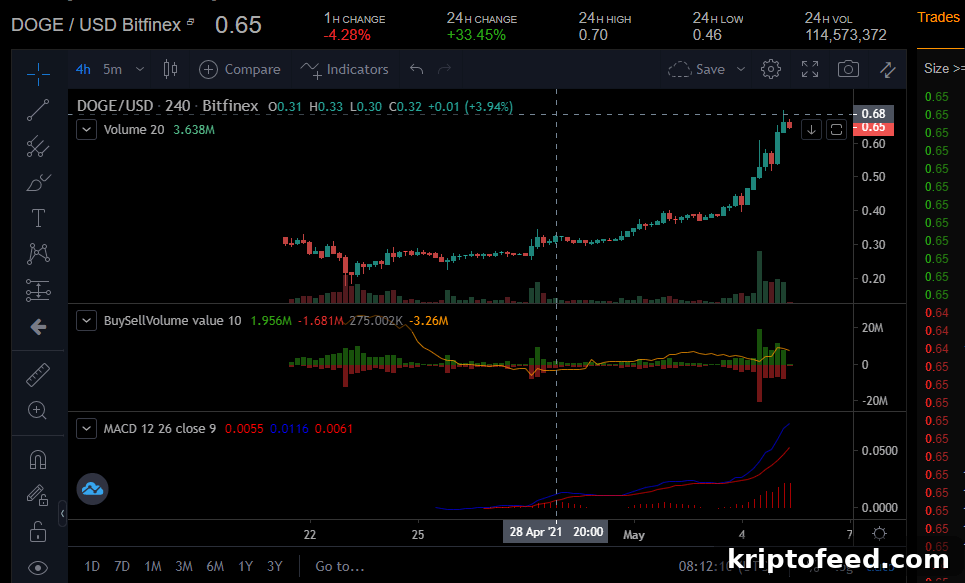
Task: Collapse the Volume 20 indicator legend
Action: point(86,129)
